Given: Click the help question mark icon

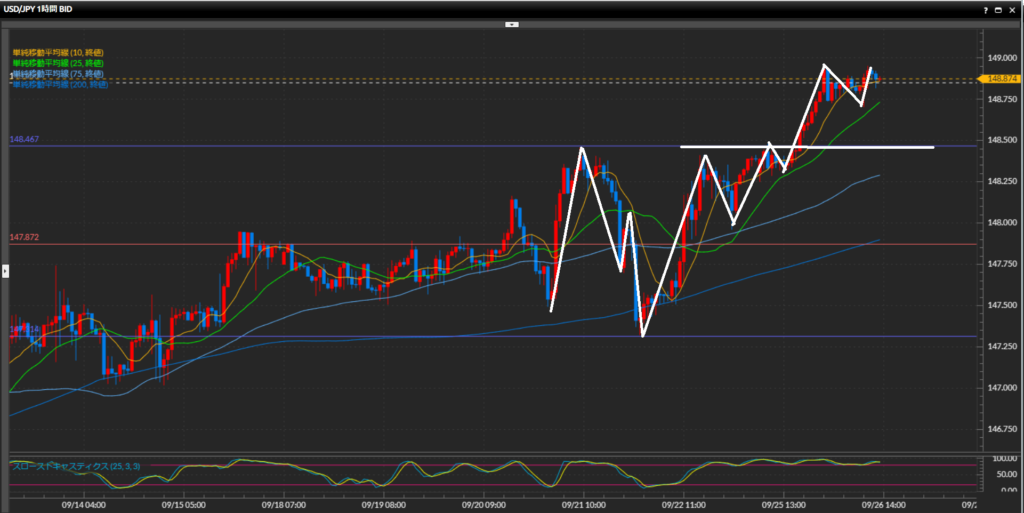Looking at the screenshot, I should coord(985,8).
